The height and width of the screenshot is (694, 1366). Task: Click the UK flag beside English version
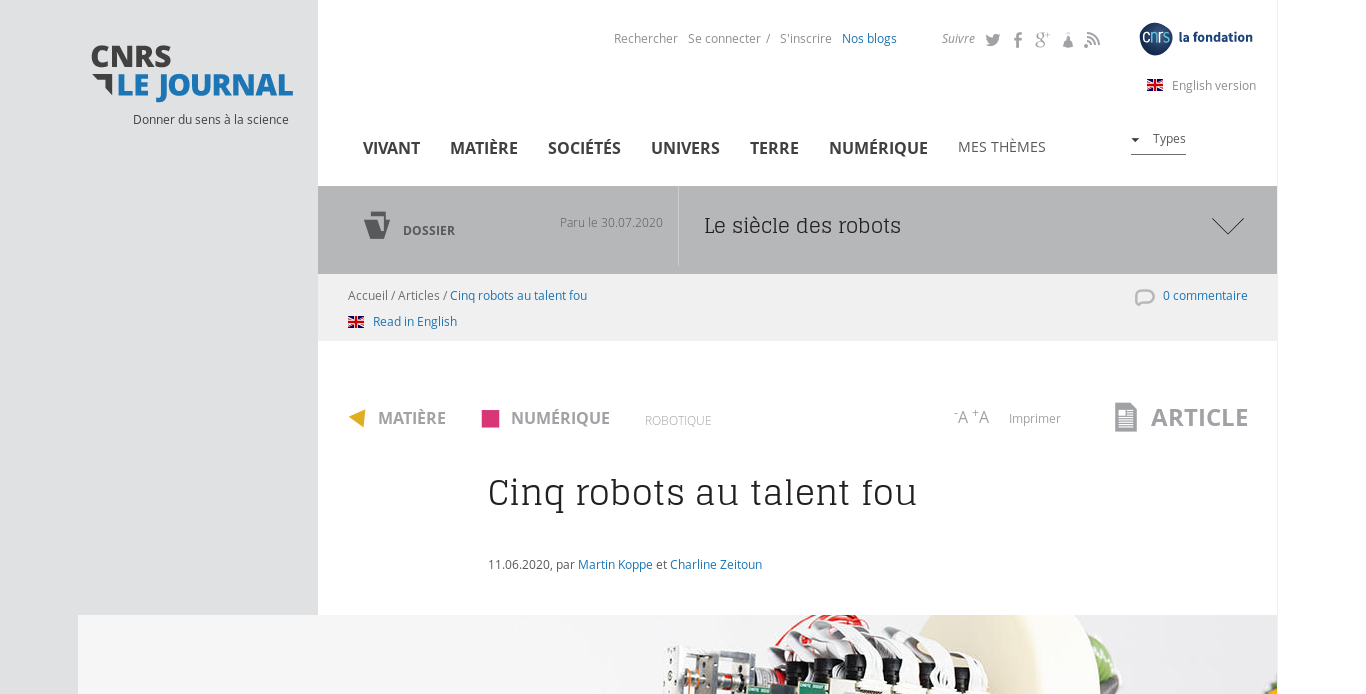[x=1155, y=85]
